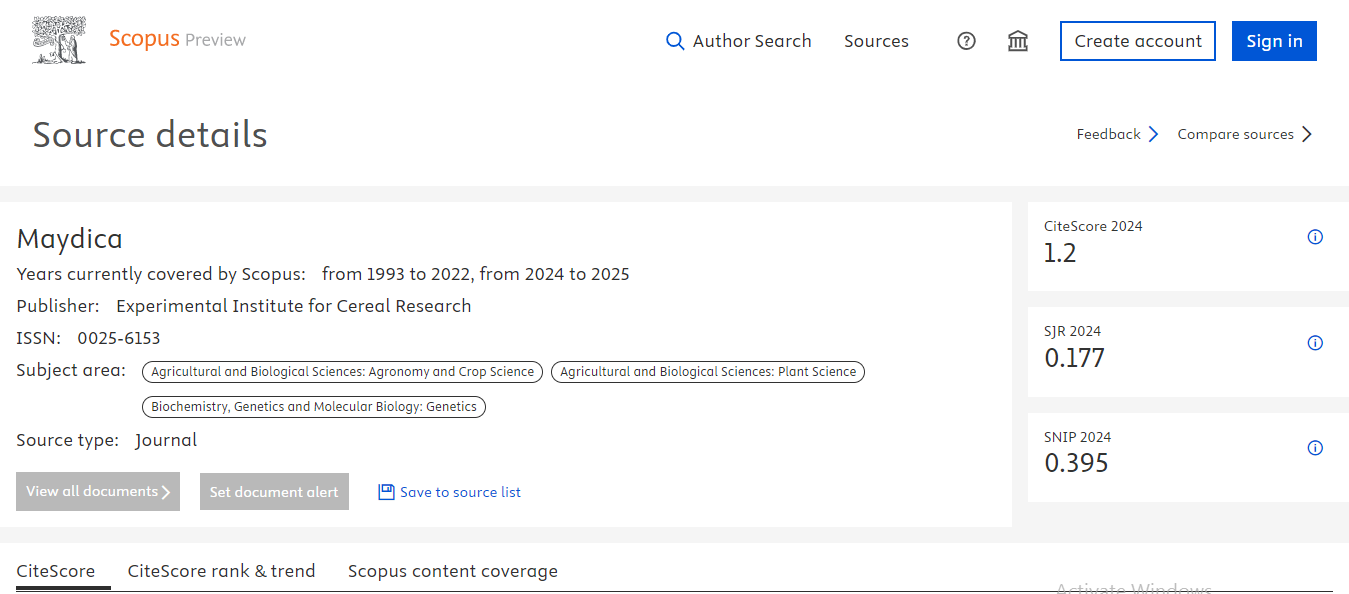The height and width of the screenshot is (594, 1349).
Task: Open Compare sources
Action: [1235, 134]
